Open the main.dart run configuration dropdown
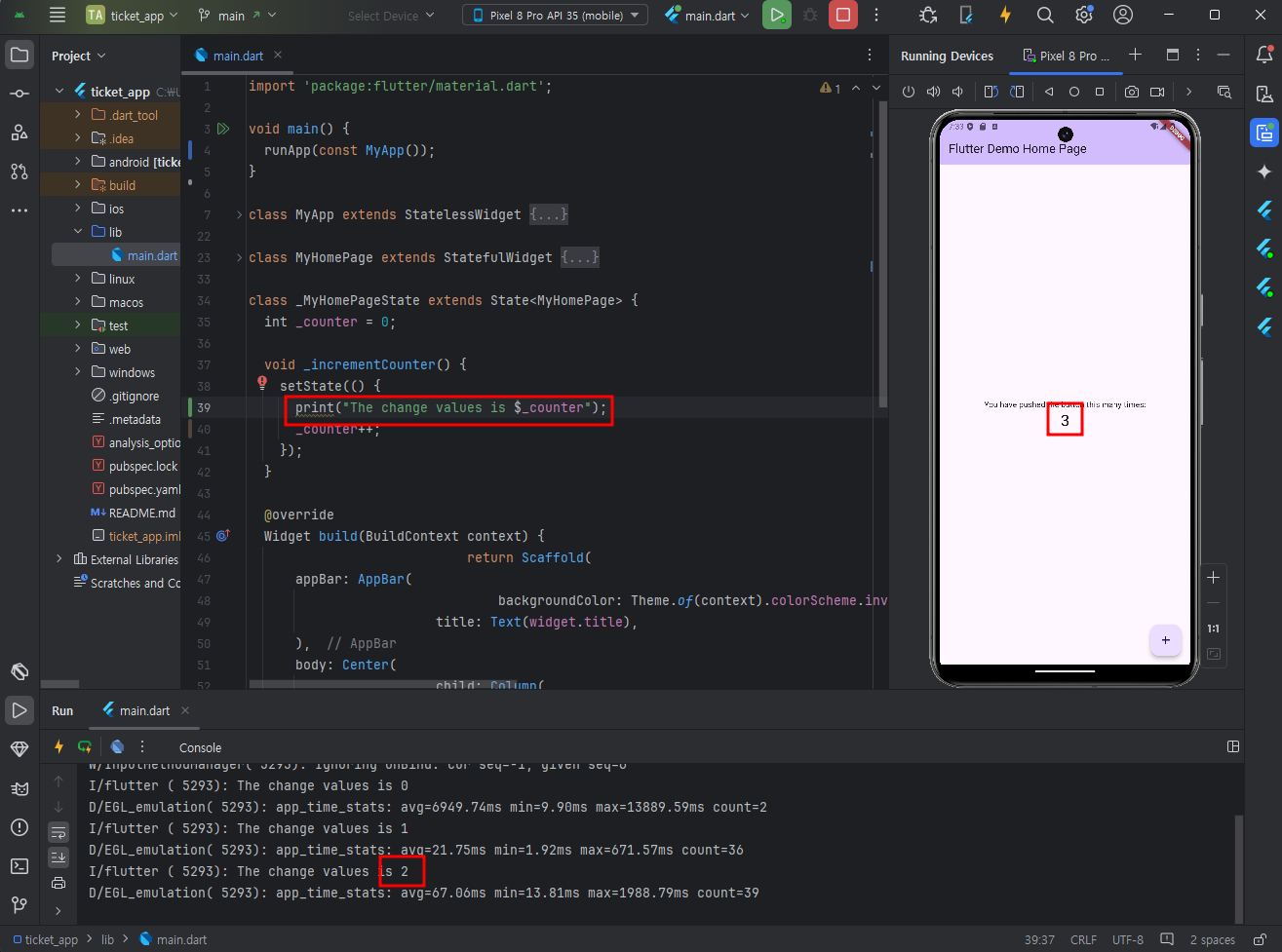 click(708, 15)
